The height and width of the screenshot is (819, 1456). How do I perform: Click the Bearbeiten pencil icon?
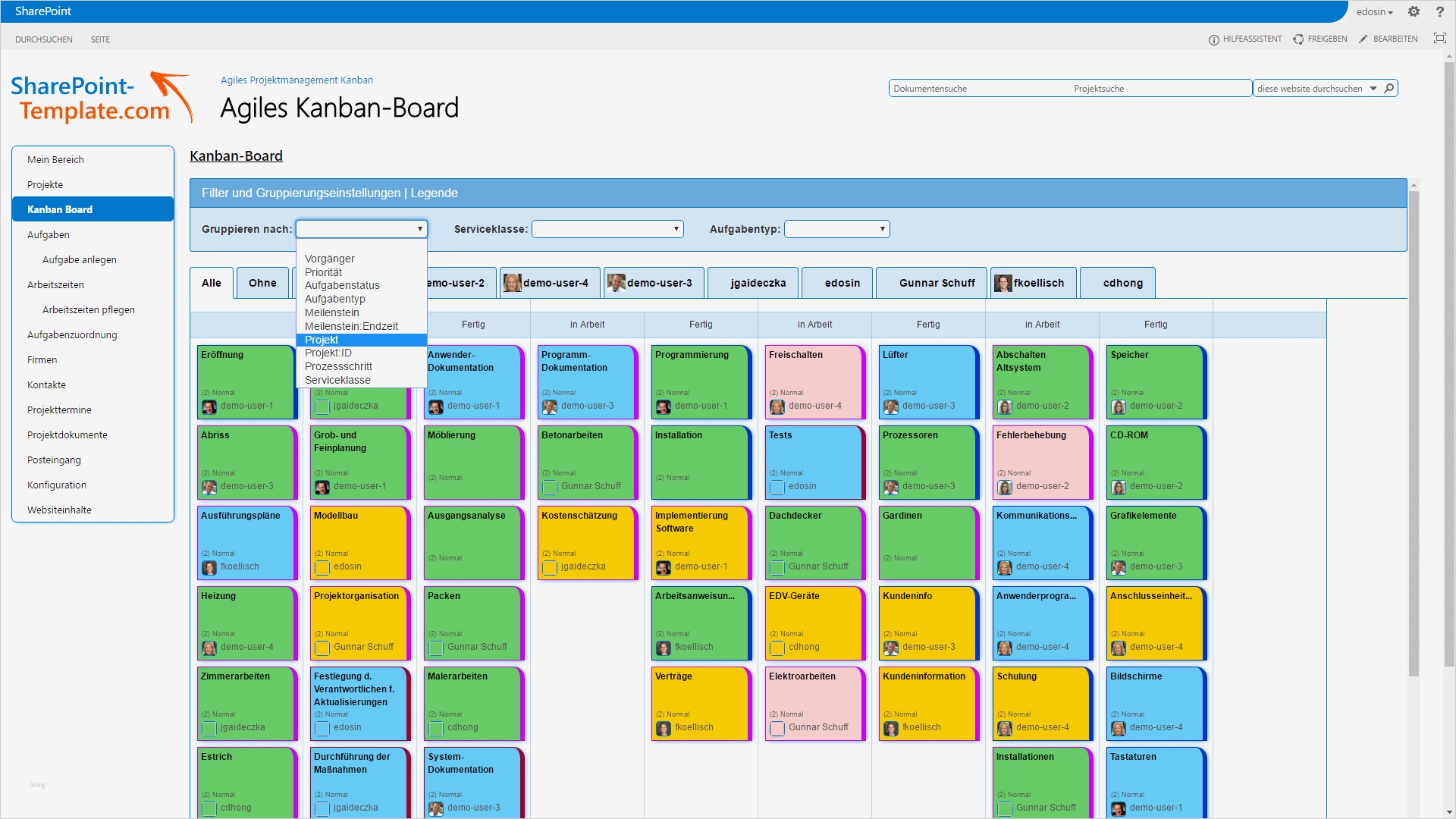pos(1363,39)
